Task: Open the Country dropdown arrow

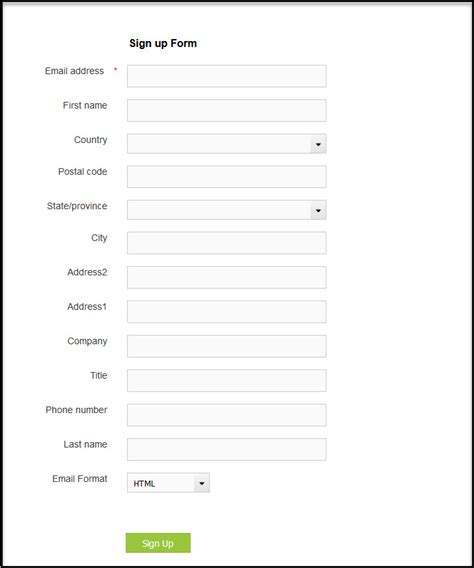Action: pos(318,144)
